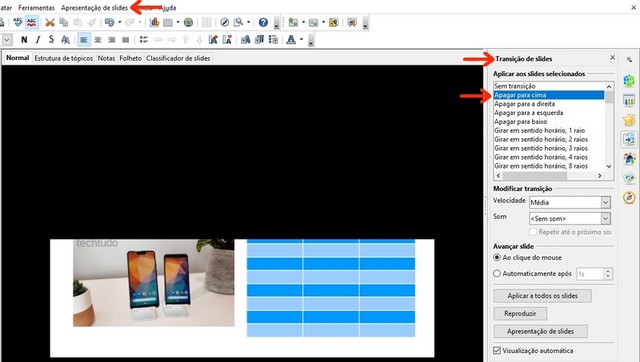This screenshot has height=362, width=640.
Task: Select 'Apagar para baixo' transition
Action: coord(548,122)
